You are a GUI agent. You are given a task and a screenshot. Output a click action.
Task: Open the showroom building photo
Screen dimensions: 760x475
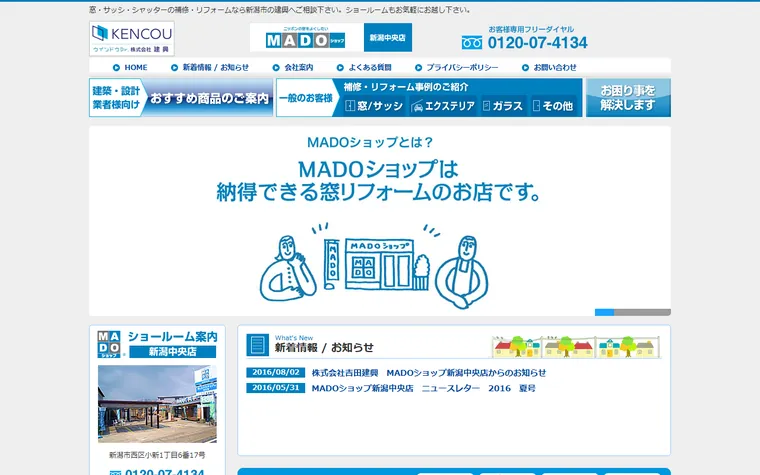pos(157,404)
